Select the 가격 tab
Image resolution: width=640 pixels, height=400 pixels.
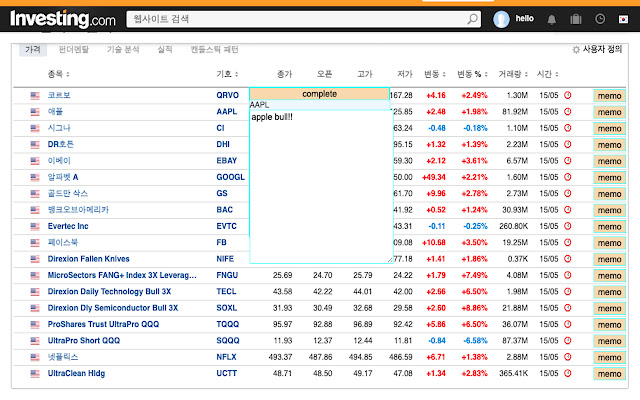click(x=33, y=49)
